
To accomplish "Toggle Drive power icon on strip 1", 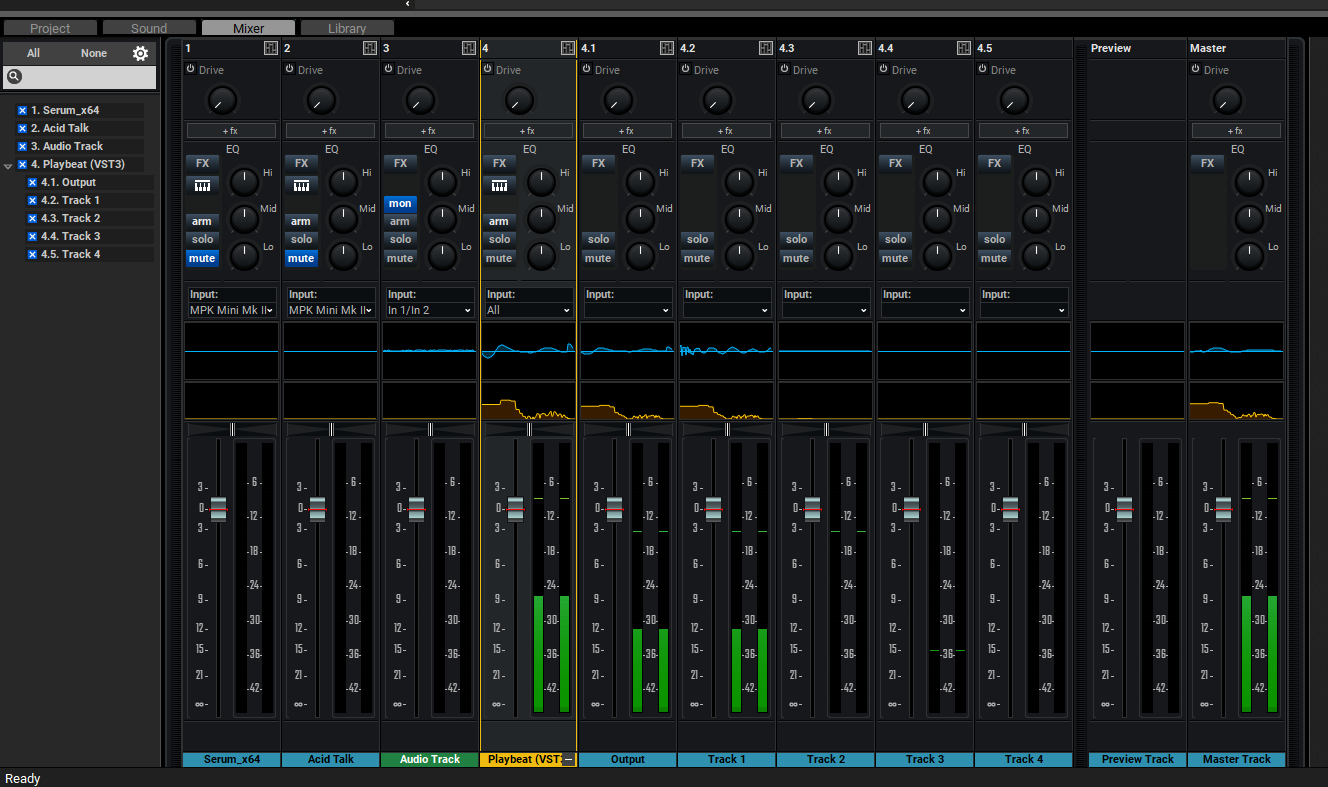I will (x=190, y=69).
